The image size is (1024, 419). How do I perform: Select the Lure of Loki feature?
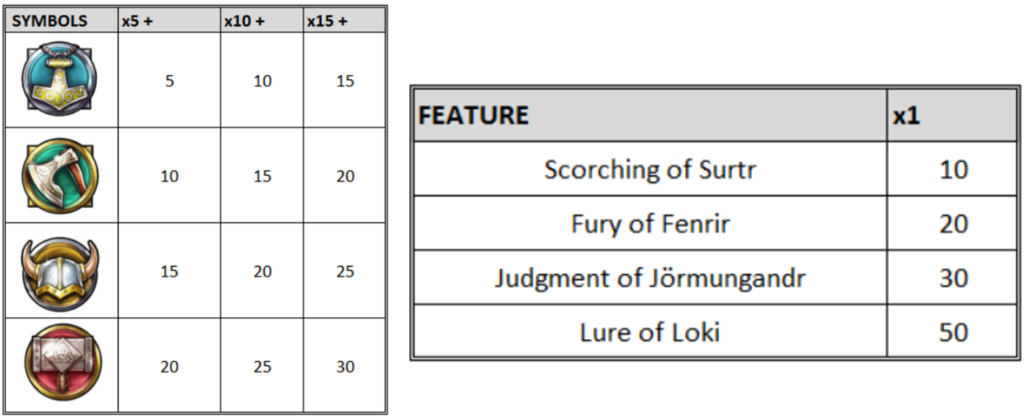point(650,332)
